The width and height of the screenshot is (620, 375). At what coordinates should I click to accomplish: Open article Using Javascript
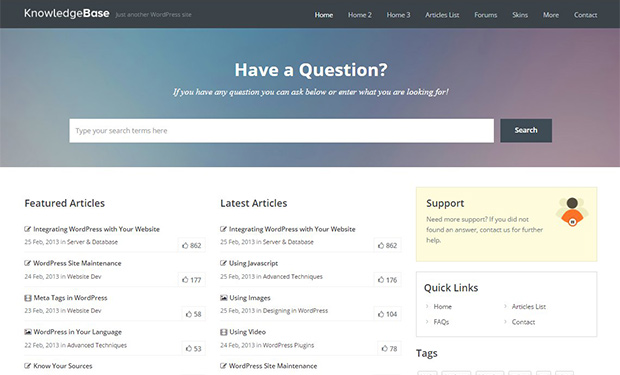[x=253, y=263]
